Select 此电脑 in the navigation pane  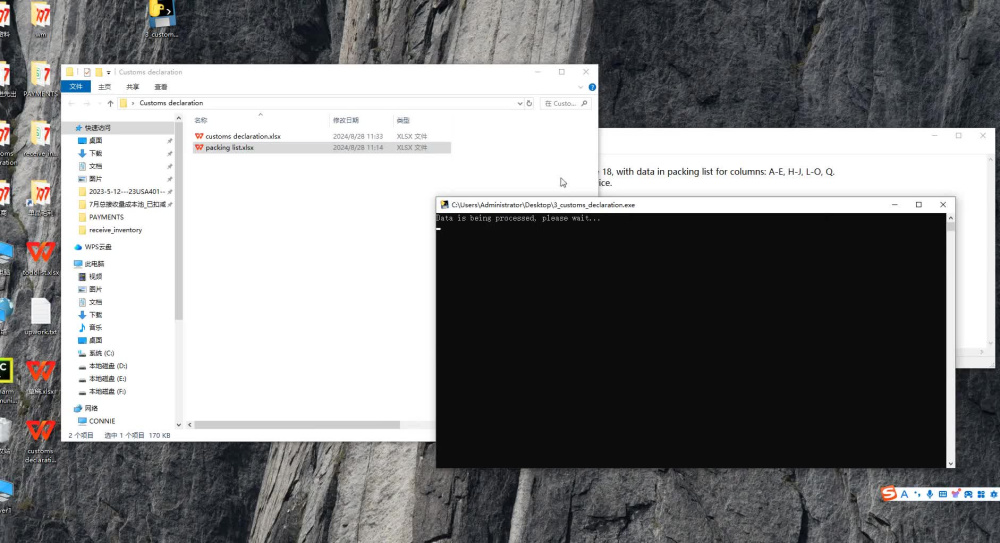pos(94,264)
